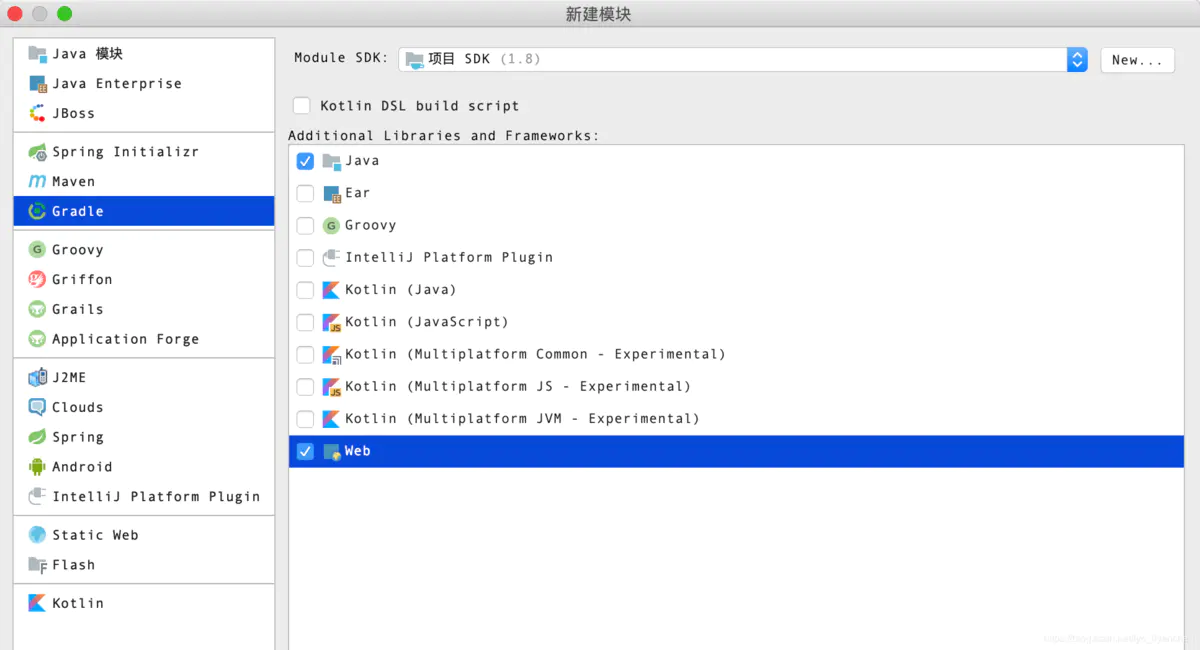Click the Spring leaf icon
The width and height of the screenshot is (1200, 650).
37,437
